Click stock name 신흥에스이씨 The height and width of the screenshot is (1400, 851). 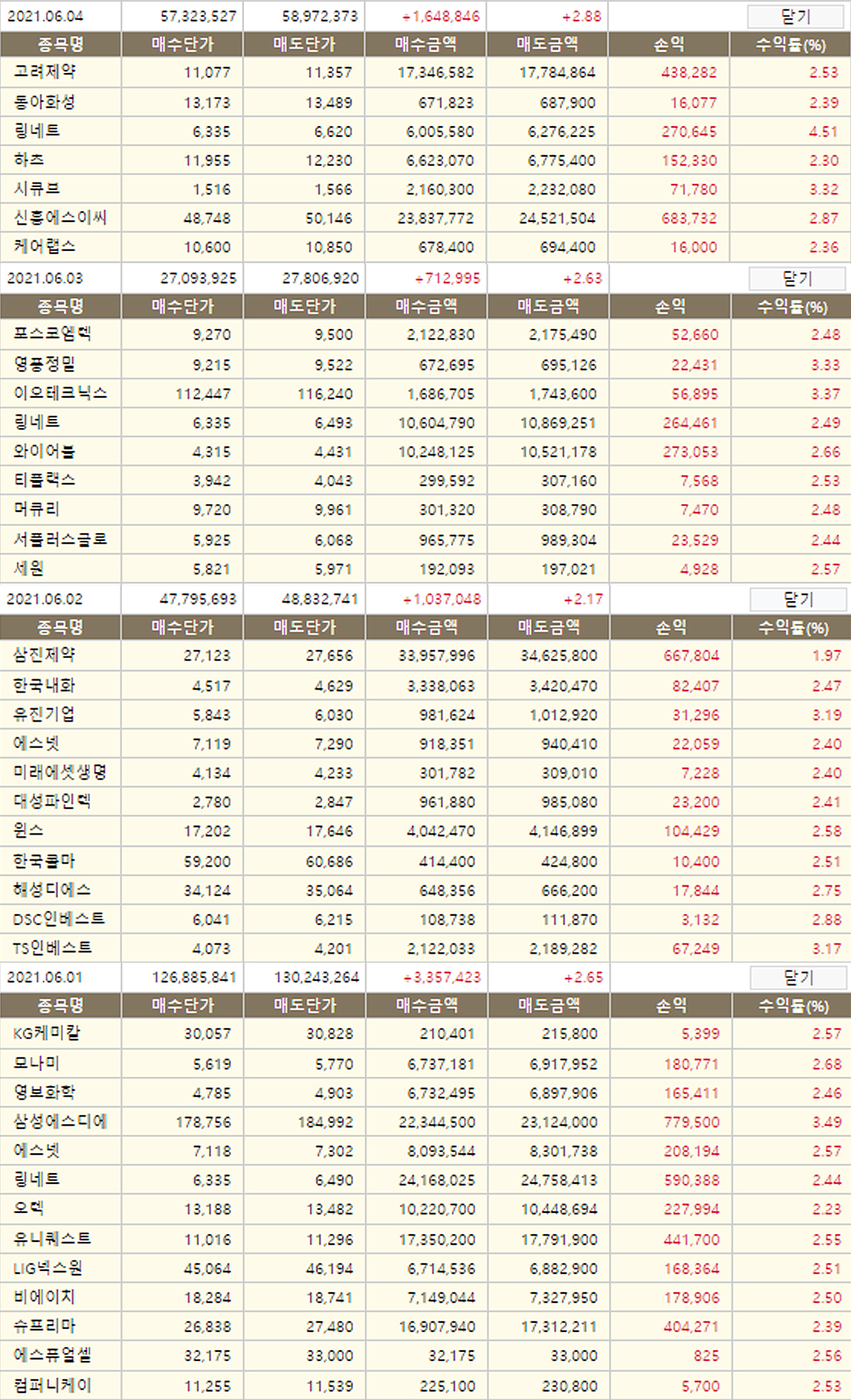tap(60, 218)
